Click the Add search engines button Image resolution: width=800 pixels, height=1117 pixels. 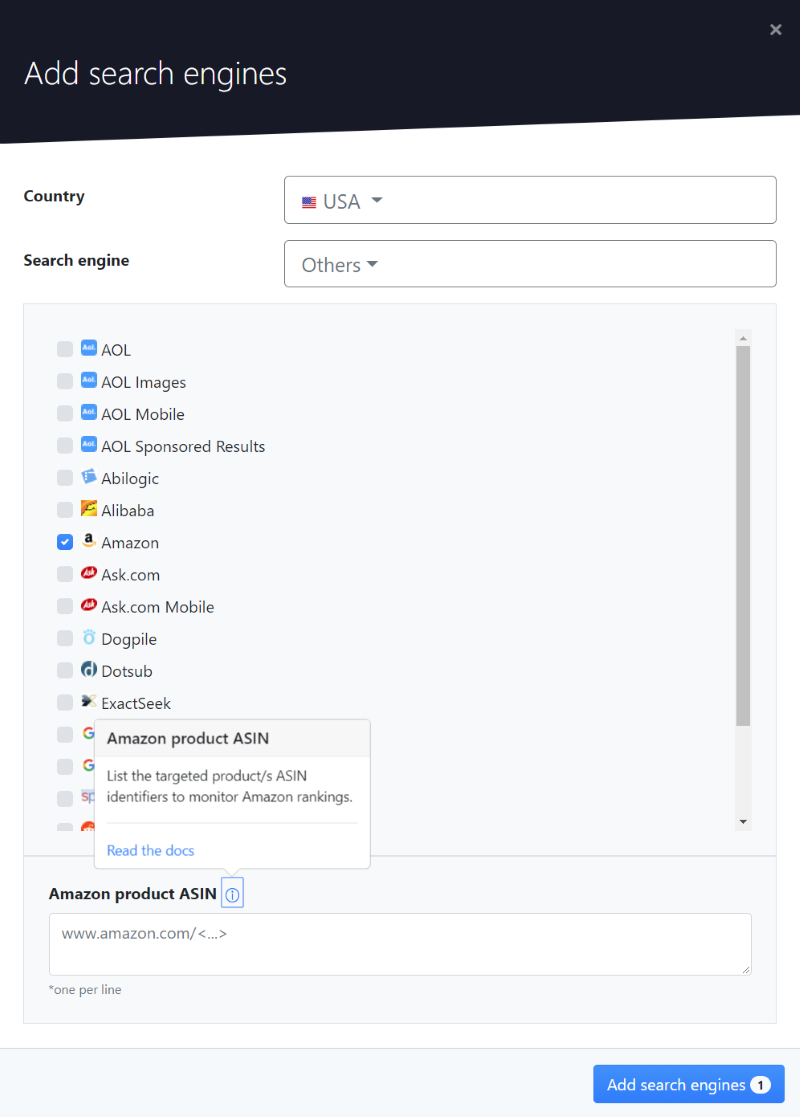(689, 1084)
